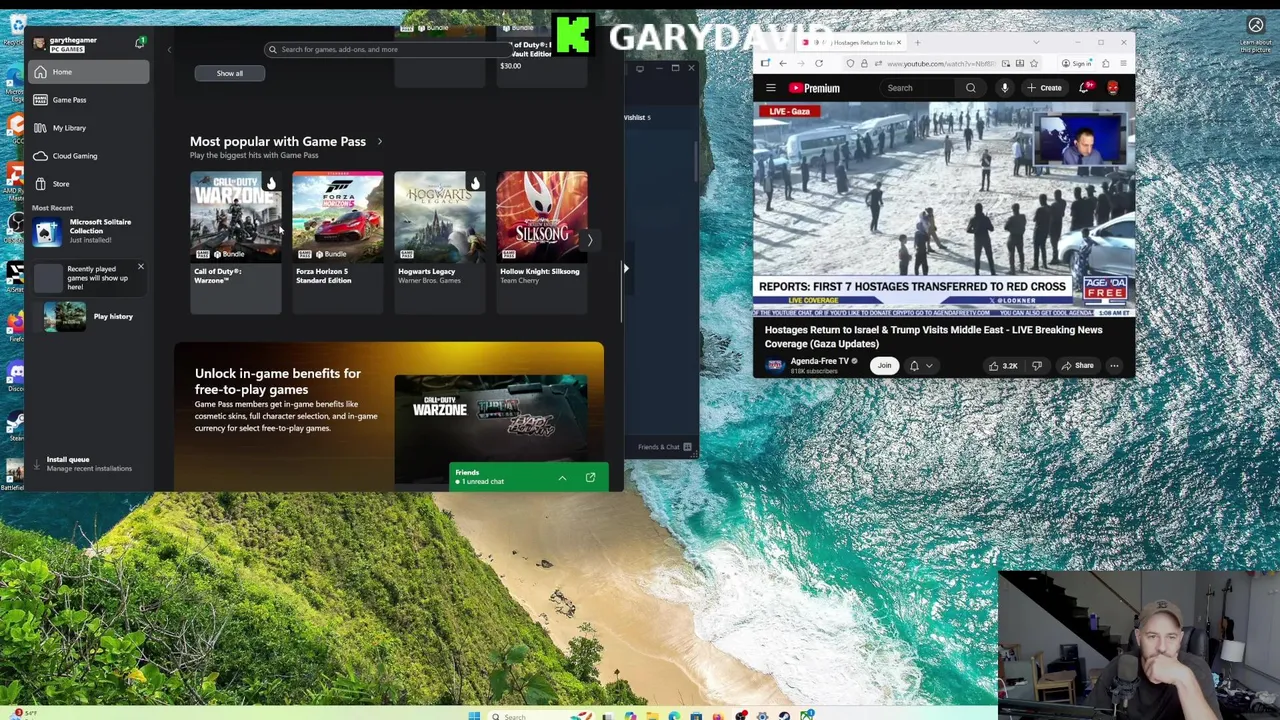Screen dimensions: 1280x720
Task: Pop out the Friends chat window icon
Action: click(x=590, y=478)
